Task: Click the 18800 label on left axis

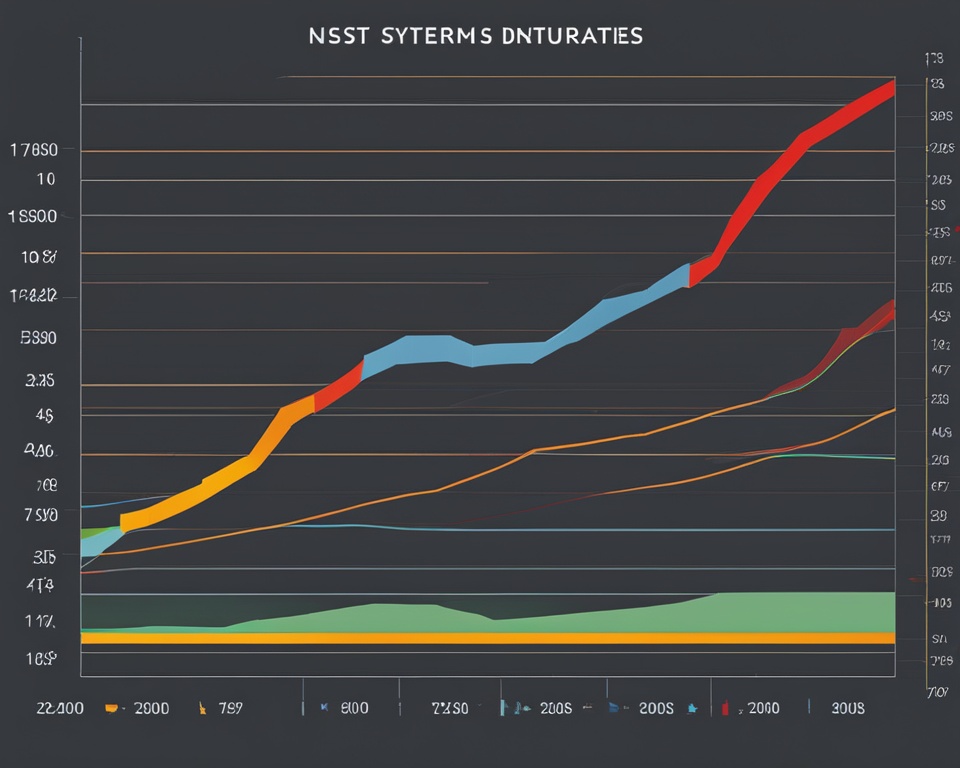Action: point(32,216)
